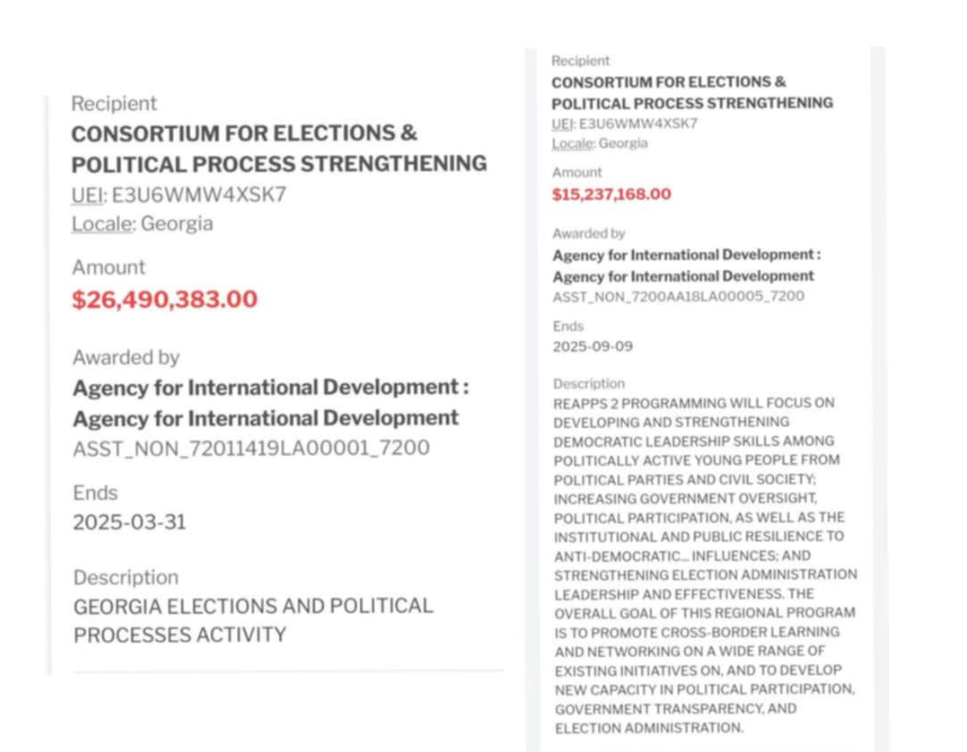Screen dimensions: 967x752
Task: Click the $26,490,383.00 award amount
Action: coord(164,299)
